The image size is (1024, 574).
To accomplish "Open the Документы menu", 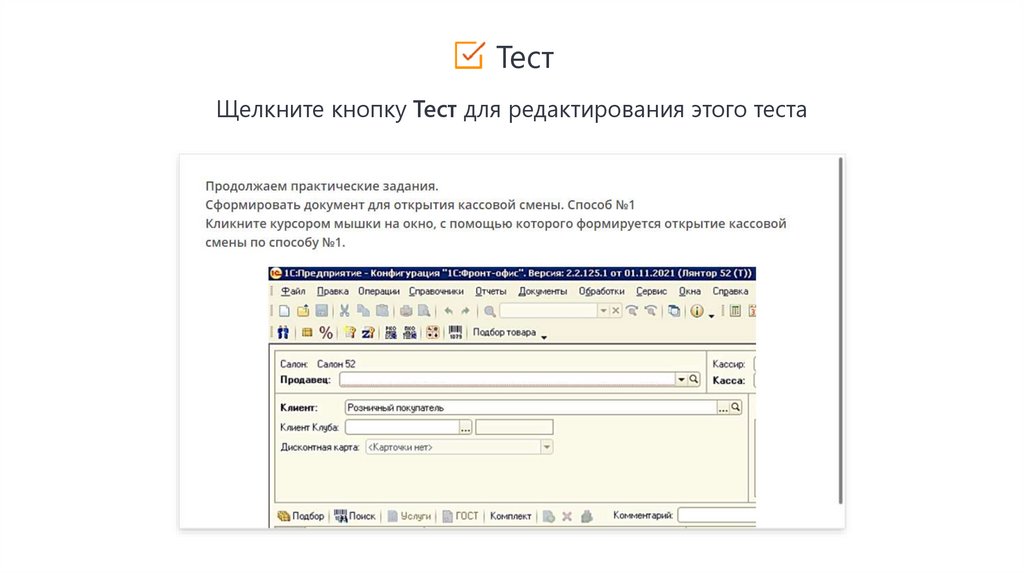I will pos(543,291).
